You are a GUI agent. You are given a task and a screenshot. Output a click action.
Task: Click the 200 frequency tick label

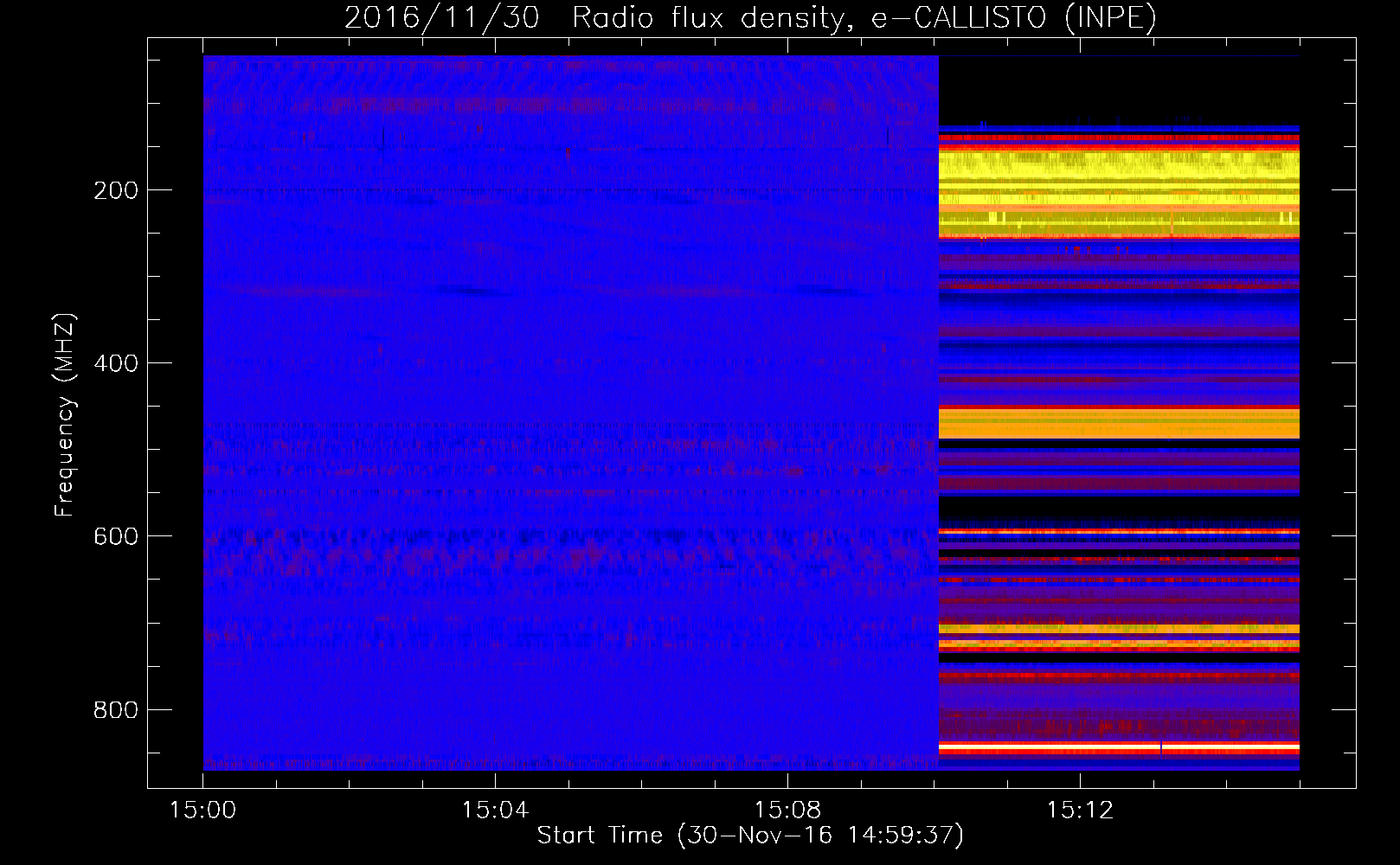(x=116, y=190)
